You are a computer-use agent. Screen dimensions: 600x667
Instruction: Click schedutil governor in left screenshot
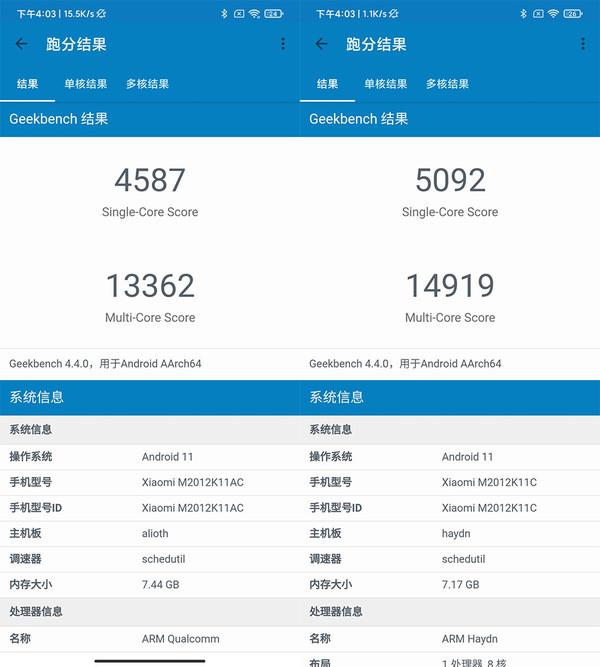coord(163,559)
